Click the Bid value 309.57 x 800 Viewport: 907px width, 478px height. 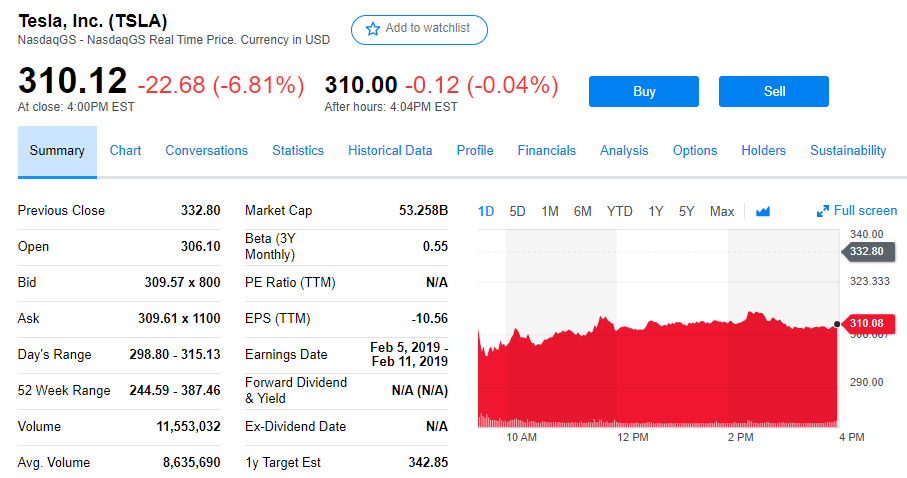pyautogui.click(x=182, y=282)
